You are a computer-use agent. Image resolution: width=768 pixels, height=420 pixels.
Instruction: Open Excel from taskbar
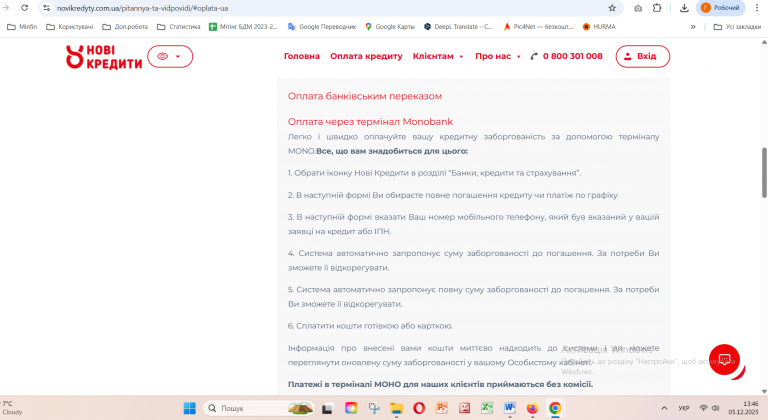click(487, 408)
